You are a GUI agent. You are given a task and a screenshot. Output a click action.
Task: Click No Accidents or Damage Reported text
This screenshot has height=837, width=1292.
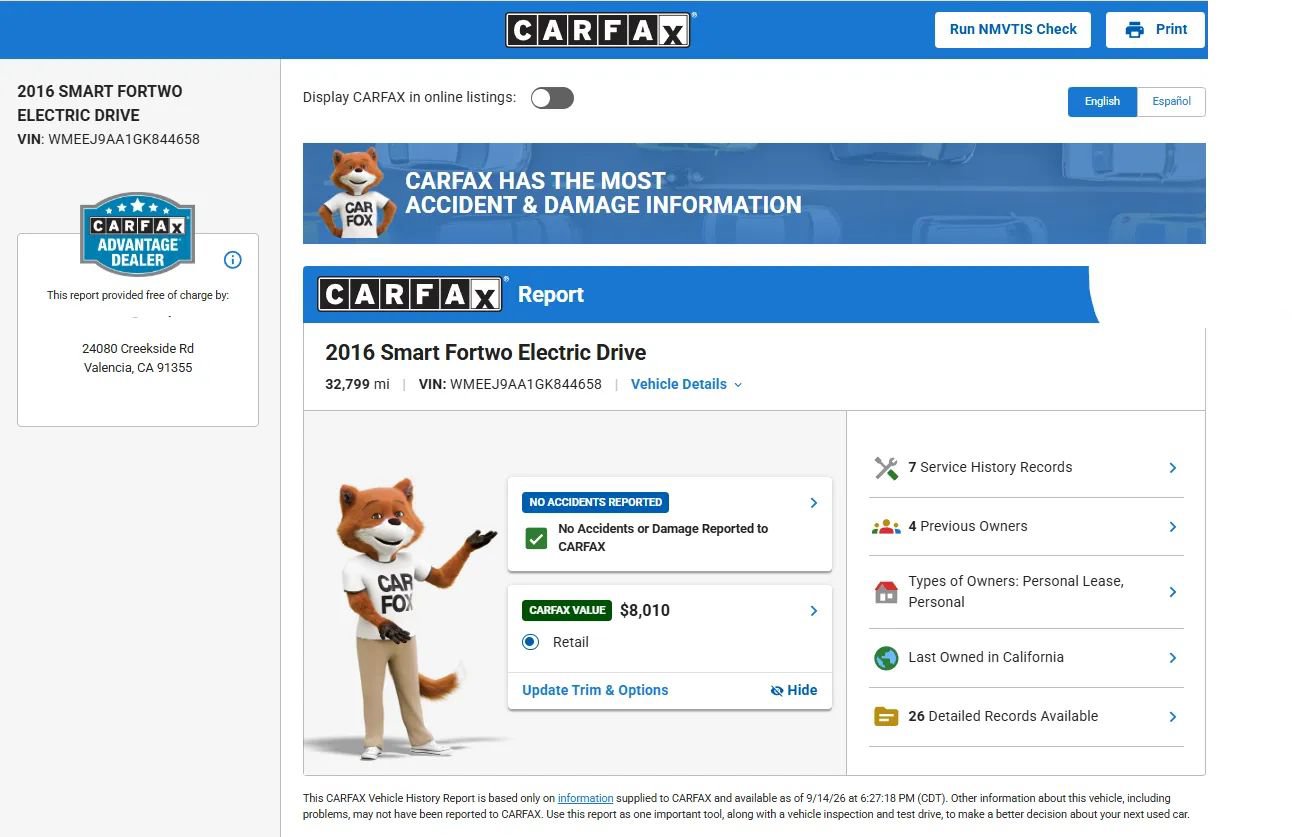[663, 537]
